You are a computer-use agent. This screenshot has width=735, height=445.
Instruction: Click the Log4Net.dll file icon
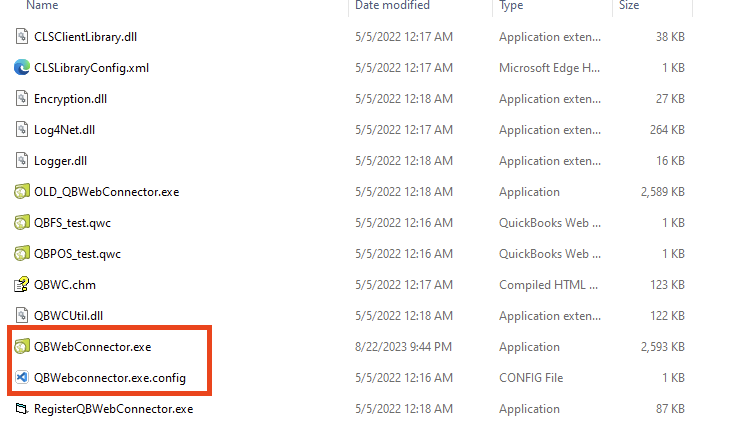click(x=22, y=129)
